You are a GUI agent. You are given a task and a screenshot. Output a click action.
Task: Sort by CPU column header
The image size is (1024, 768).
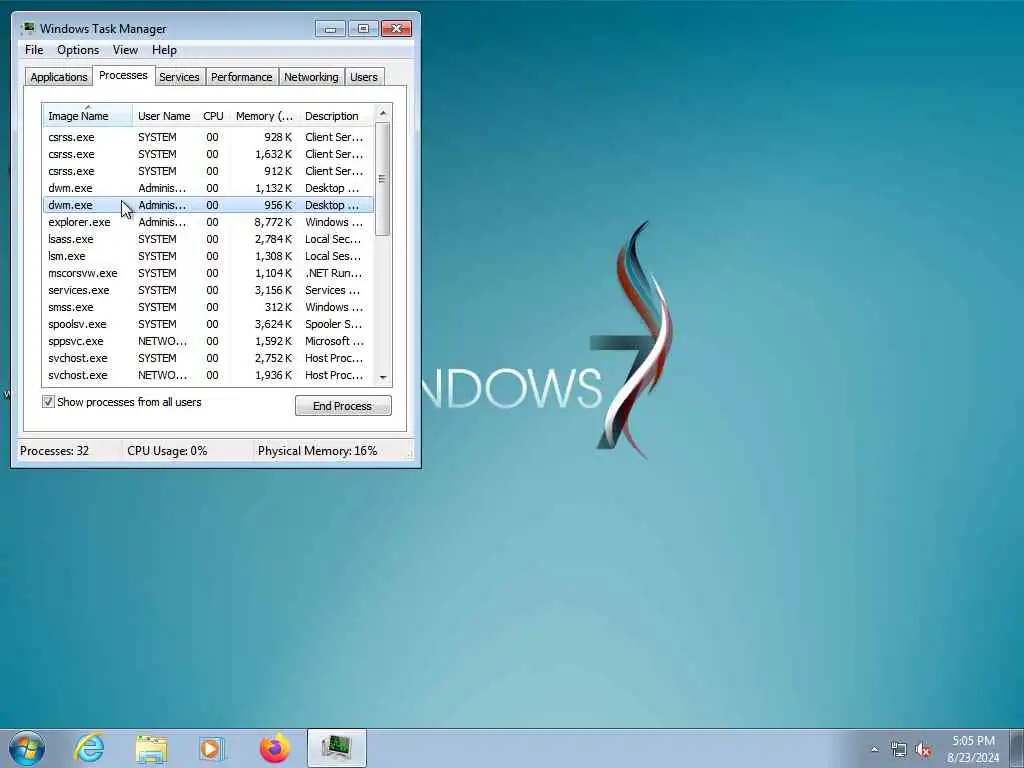213,116
